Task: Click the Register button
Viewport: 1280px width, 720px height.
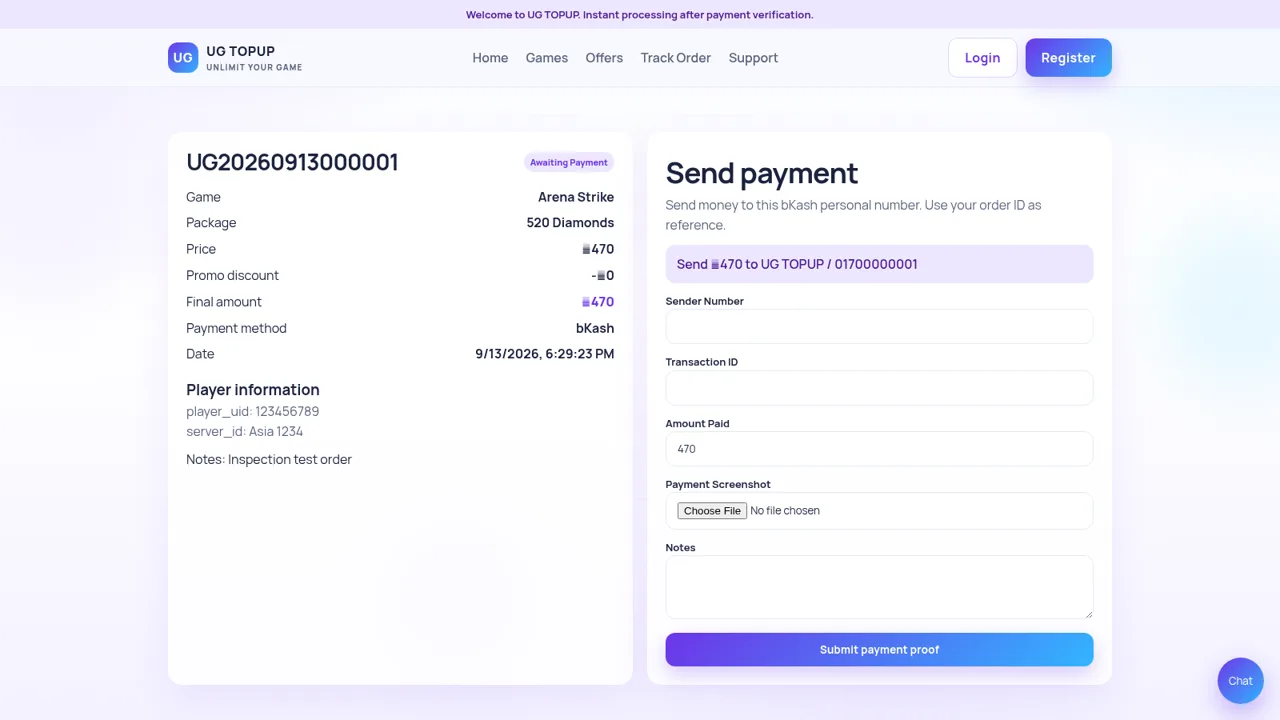Action: coord(1068,58)
